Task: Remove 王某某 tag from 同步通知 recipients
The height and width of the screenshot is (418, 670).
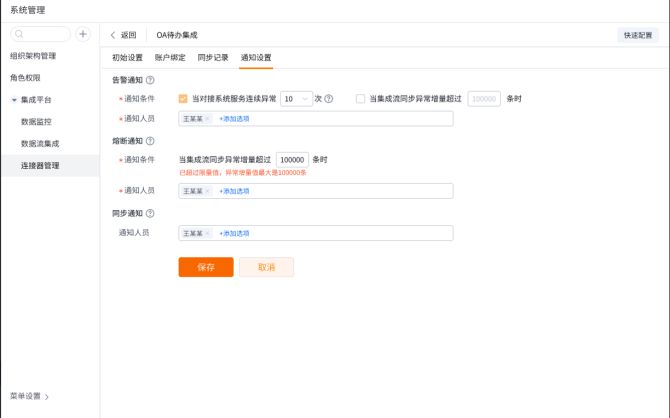Action: 207,233
